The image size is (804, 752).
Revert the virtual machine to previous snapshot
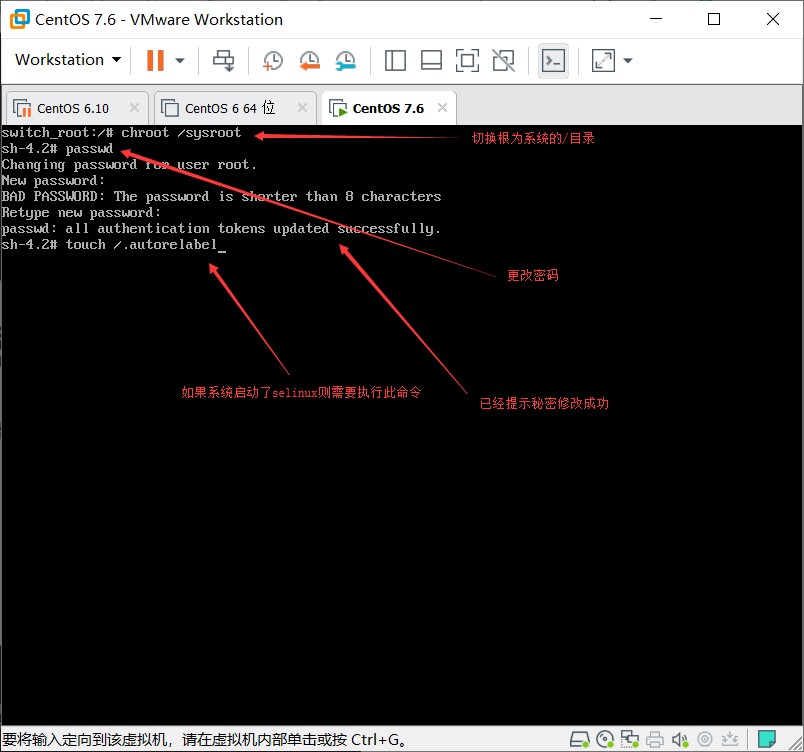(309, 60)
